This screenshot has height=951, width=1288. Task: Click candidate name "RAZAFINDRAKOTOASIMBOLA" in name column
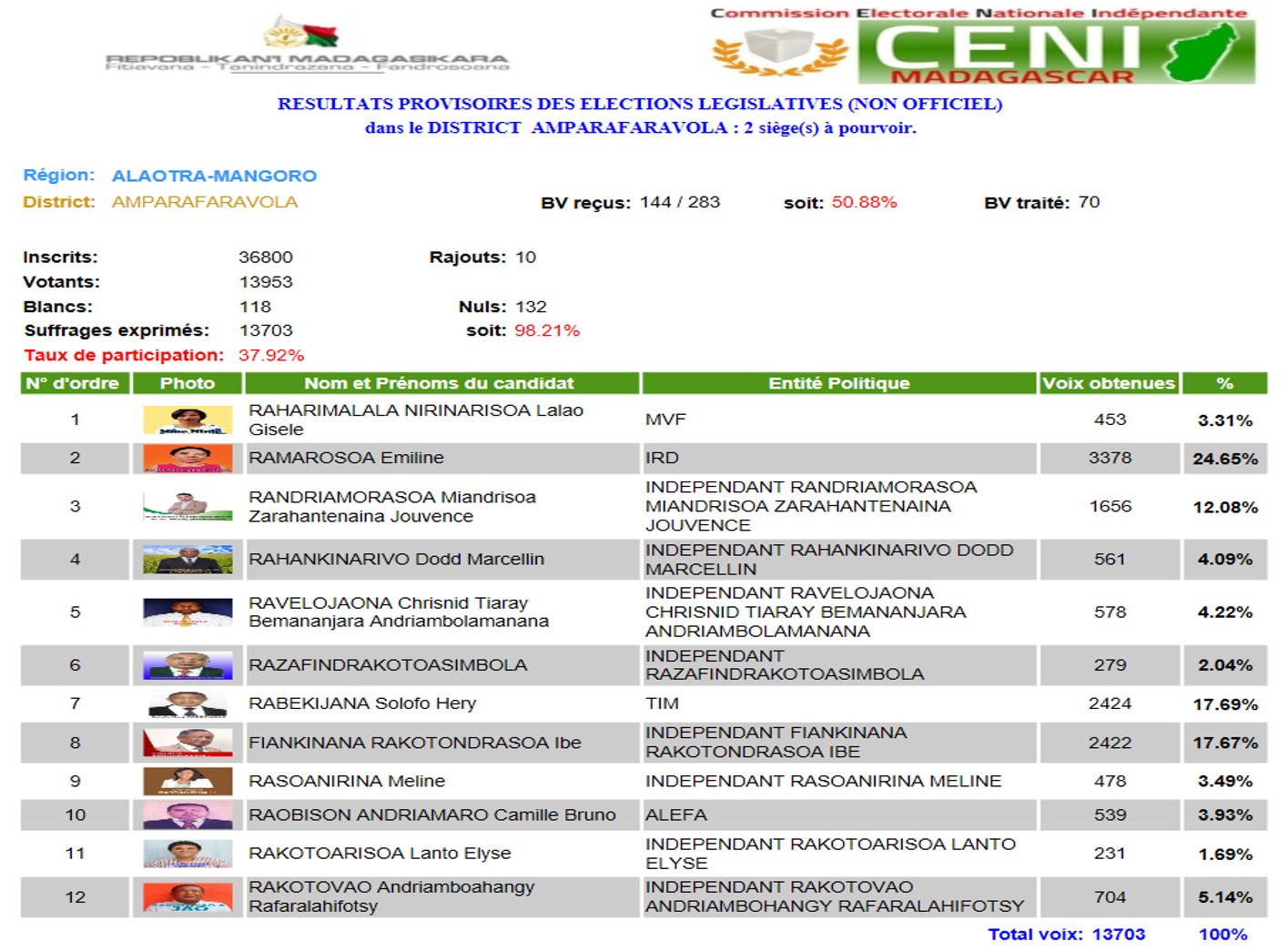(388, 665)
